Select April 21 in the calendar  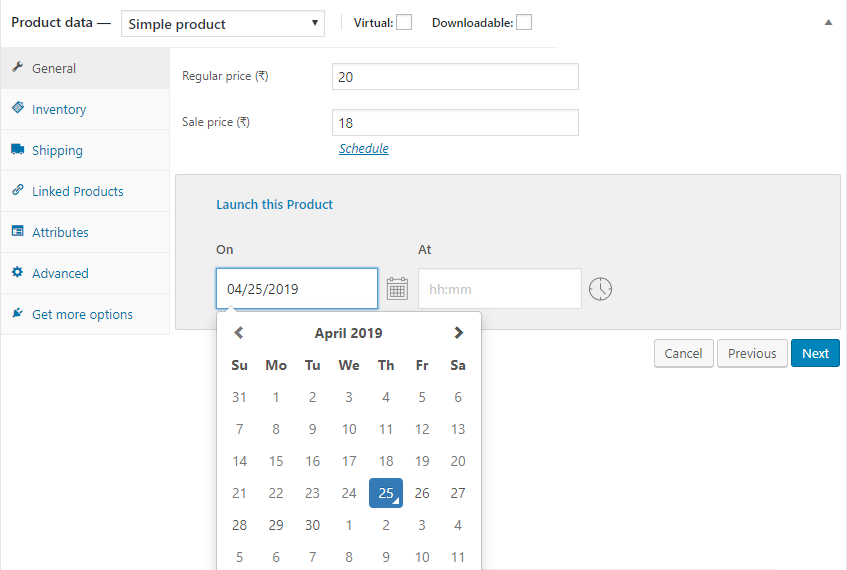(x=239, y=493)
